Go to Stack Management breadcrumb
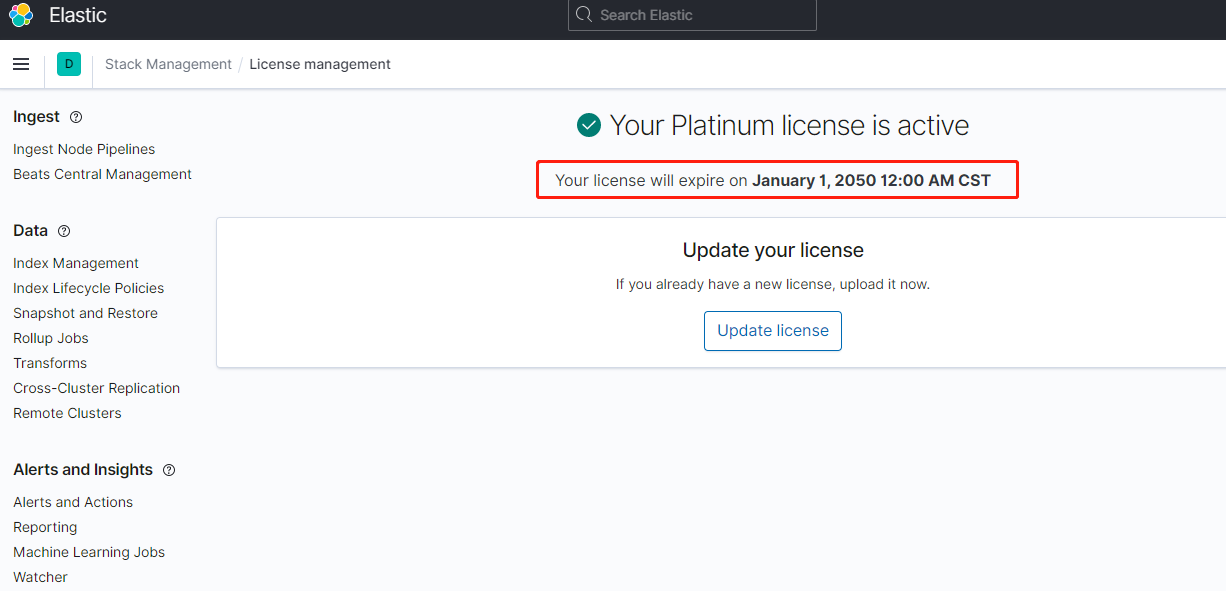The width and height of the screenshot is (1226, 591). pos(168,64)
